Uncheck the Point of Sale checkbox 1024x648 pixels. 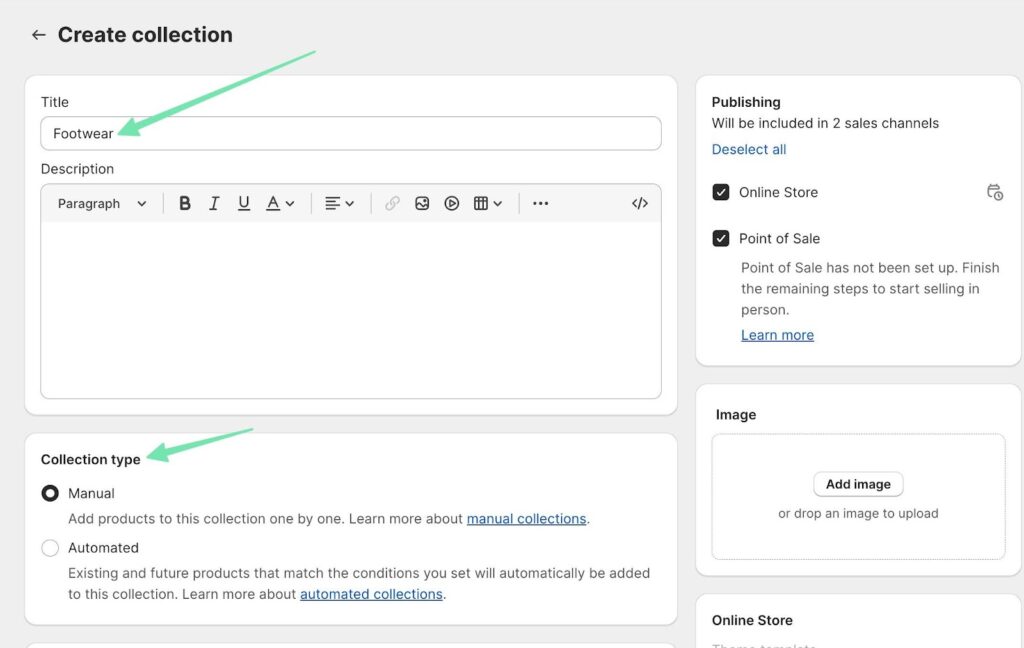click(x=721, y=238)
